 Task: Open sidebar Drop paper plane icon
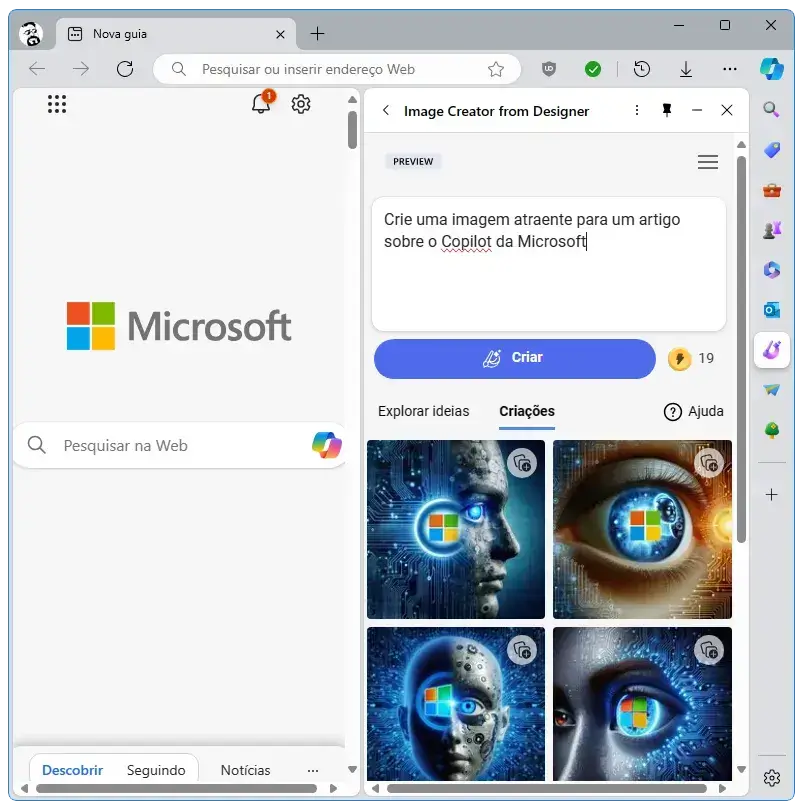coord(771,390)
